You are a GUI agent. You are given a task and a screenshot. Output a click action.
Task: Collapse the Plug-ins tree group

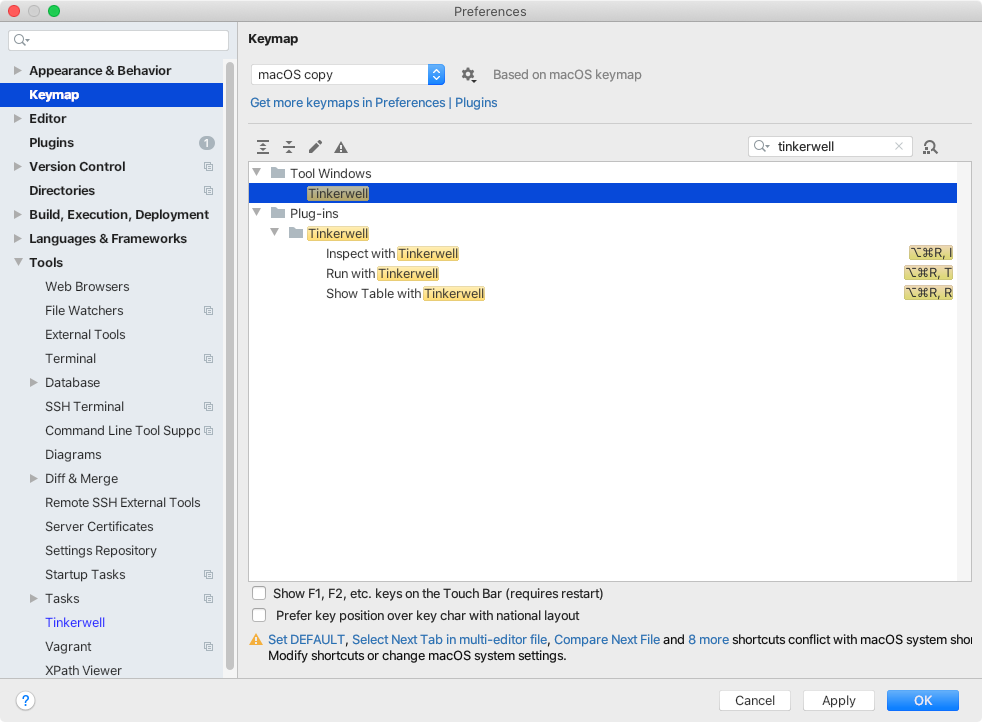(x=257, y=212)
